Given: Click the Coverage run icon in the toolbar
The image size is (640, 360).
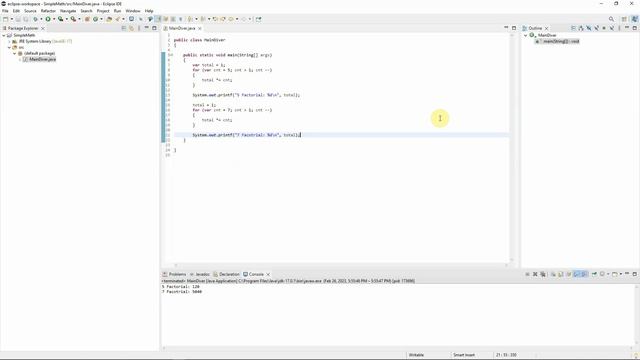Looking at the screenshot, I should coord(60,19).
